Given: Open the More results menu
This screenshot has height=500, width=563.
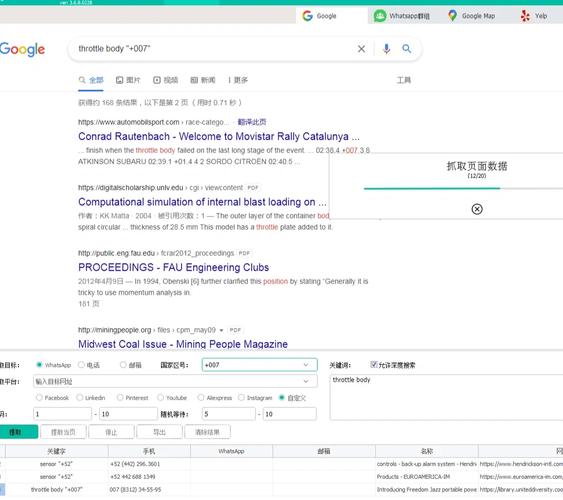Looking at the screenshot, I should pyautogui.click(x=238, y=80).
